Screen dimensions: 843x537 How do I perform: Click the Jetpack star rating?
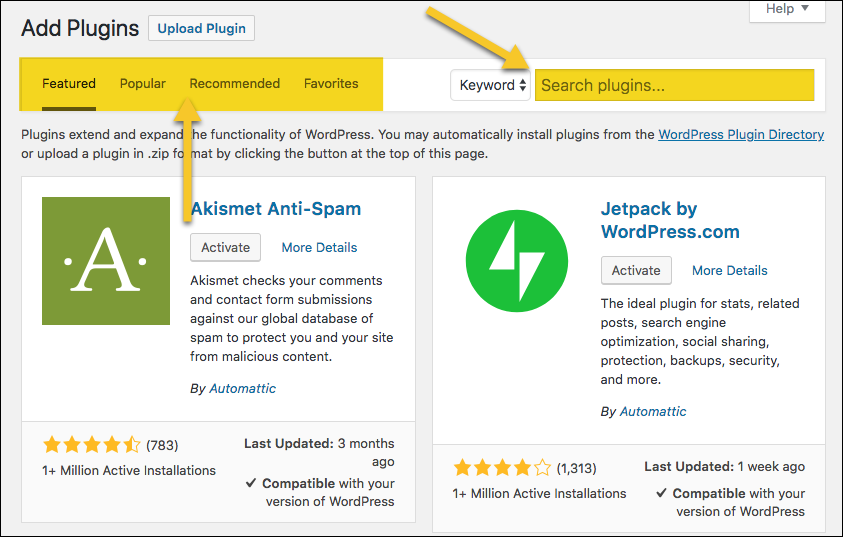click(x=502, y=468)
